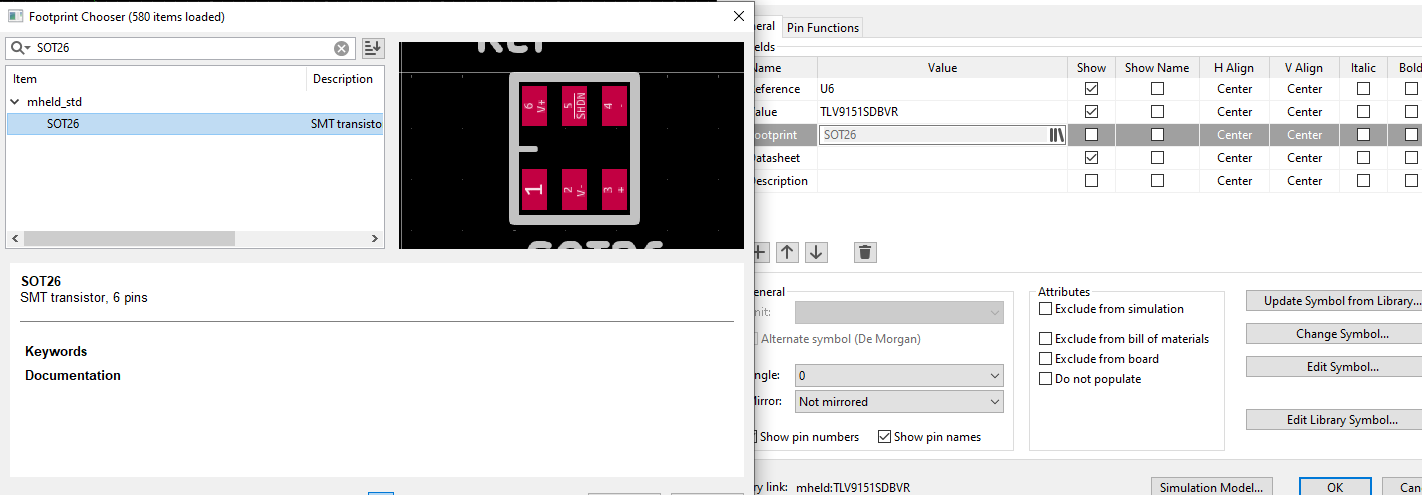1422x495 pixels.
Task: Confirm with the OK button
Action: coord(1335,487)
